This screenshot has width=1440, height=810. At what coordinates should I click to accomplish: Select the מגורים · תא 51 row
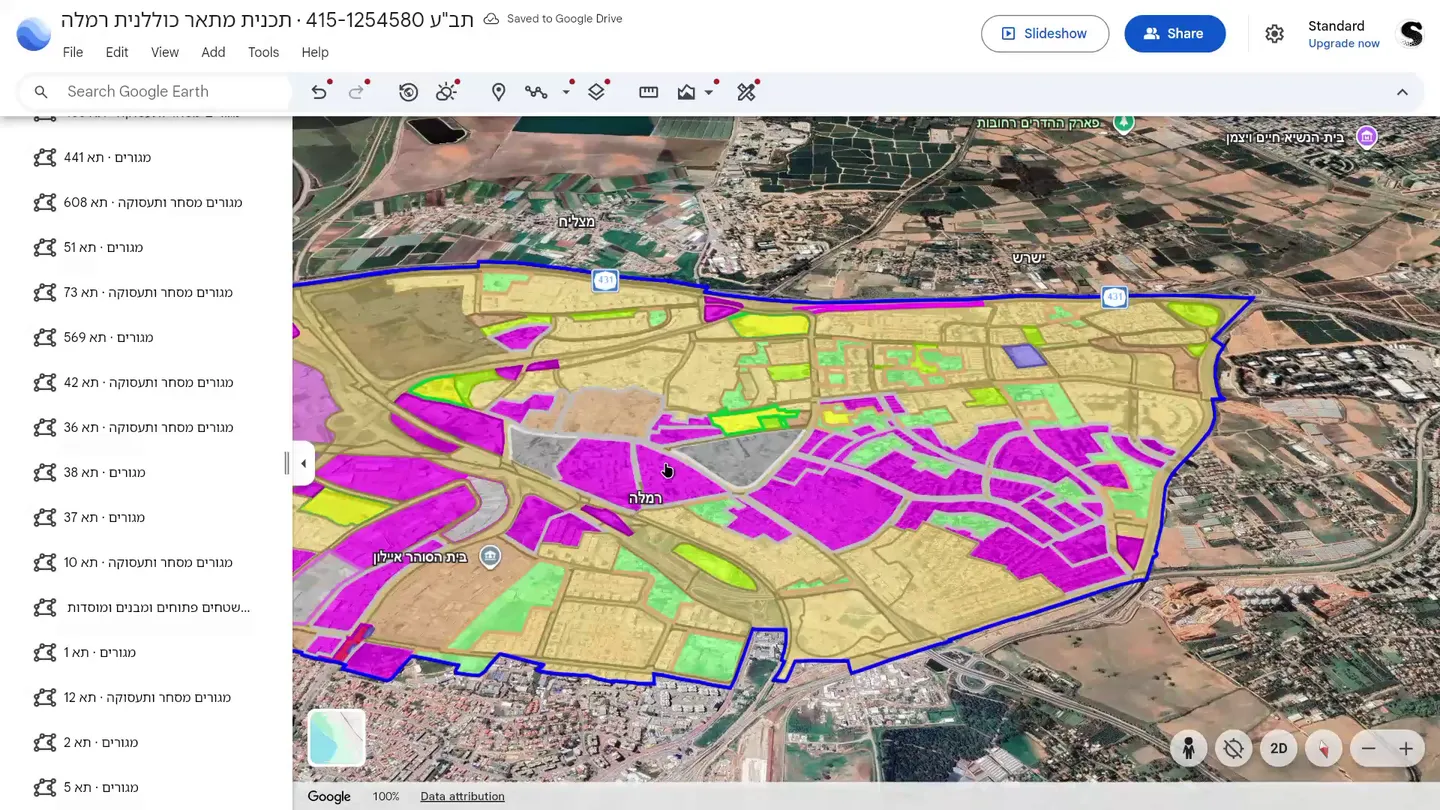pyautogui.click(x=146, y=247)
